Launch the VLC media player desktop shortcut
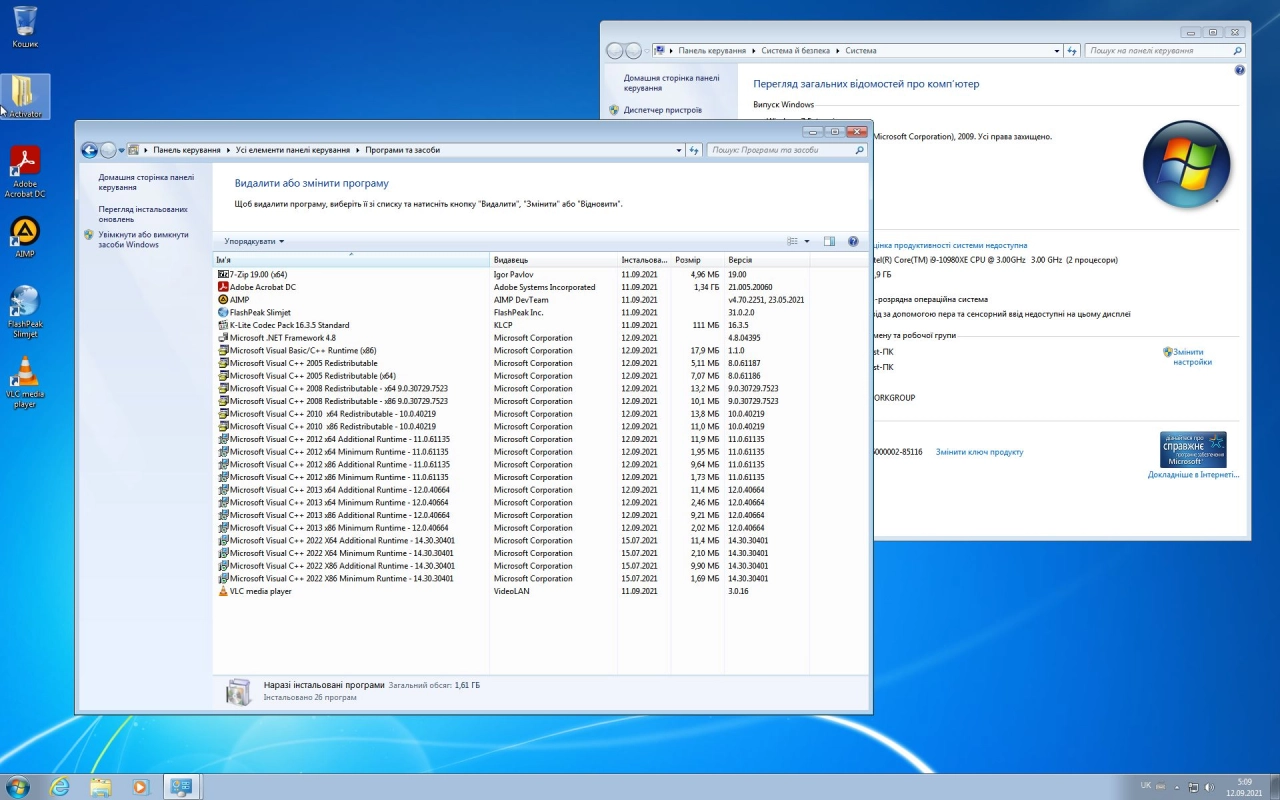The width and height of the screenshot is (1280, 800). 25,382
